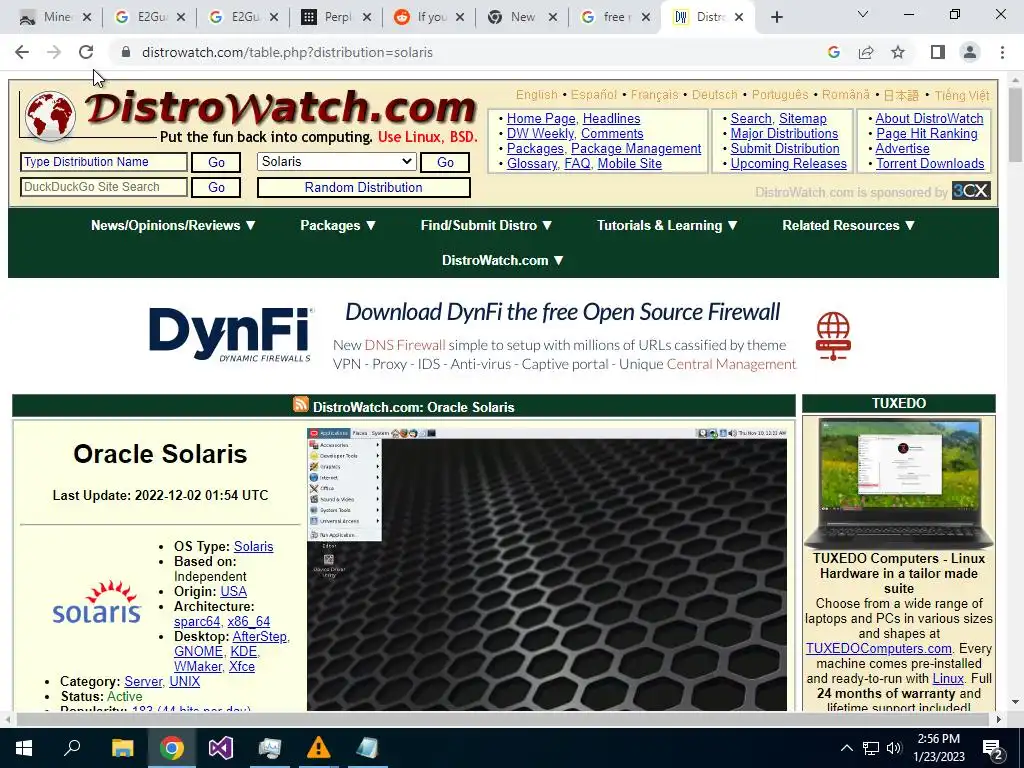Open Visual Studio from the taskbar
The height and width of the screenshot is (768, 1024).
point(221,748)
